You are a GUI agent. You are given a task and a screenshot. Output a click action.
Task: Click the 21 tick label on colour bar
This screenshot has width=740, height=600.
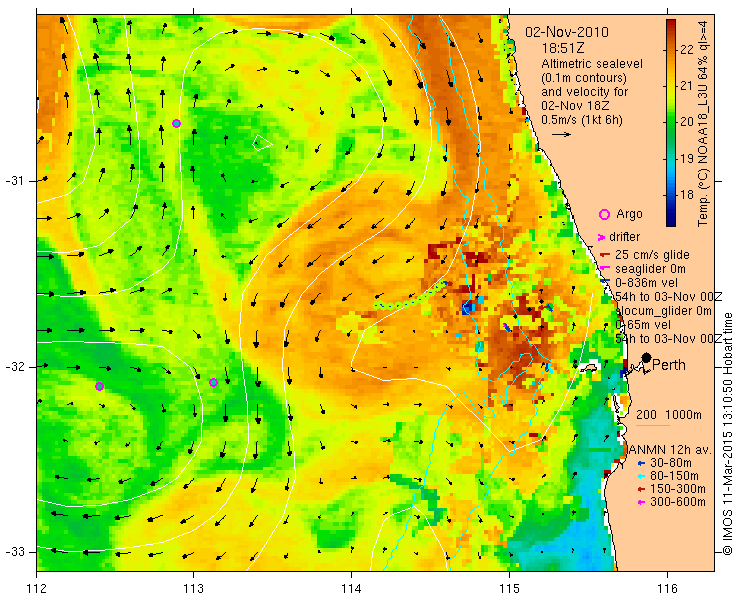(687, 85)
